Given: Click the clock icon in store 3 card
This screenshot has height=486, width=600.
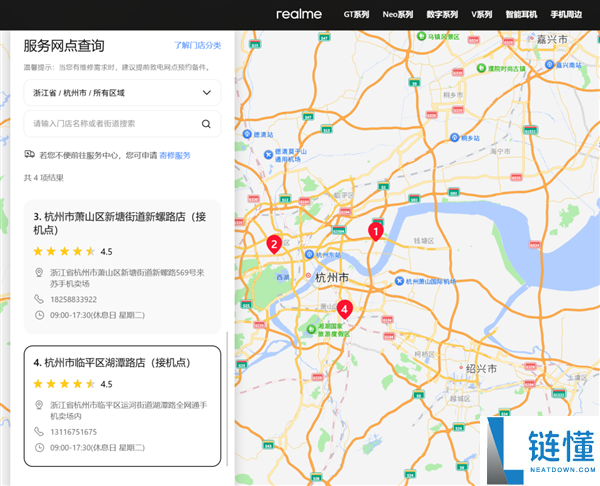Looking at the screenshot, I should 39,315.
